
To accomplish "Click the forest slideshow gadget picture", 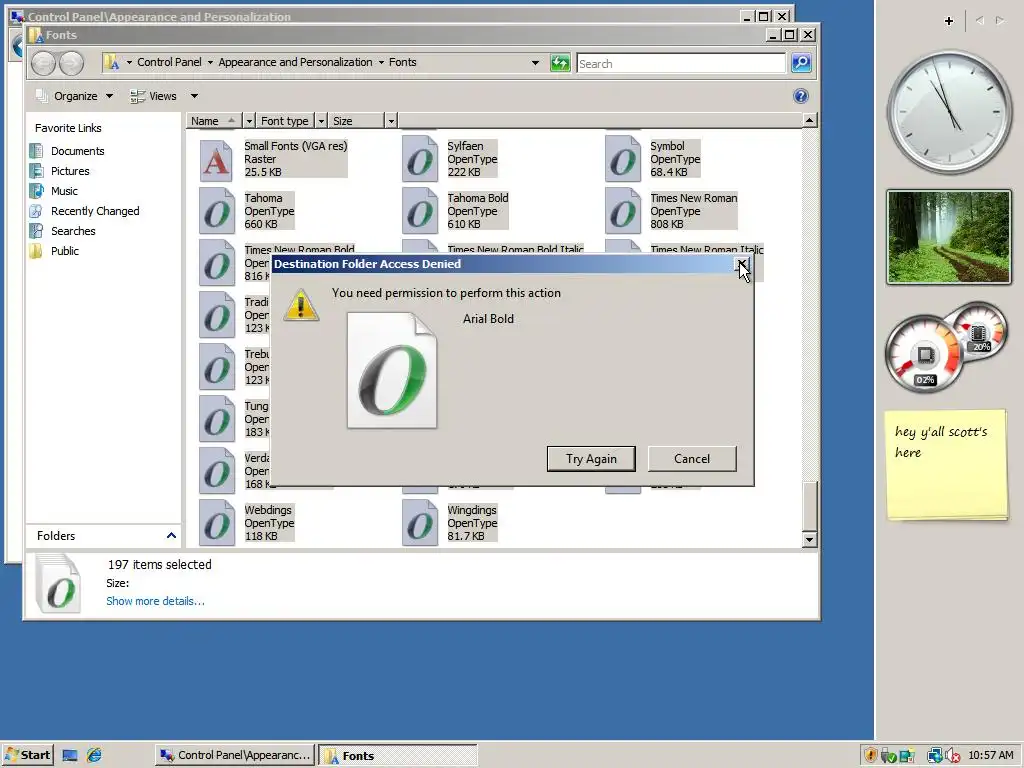I will (x=949, y=236).
